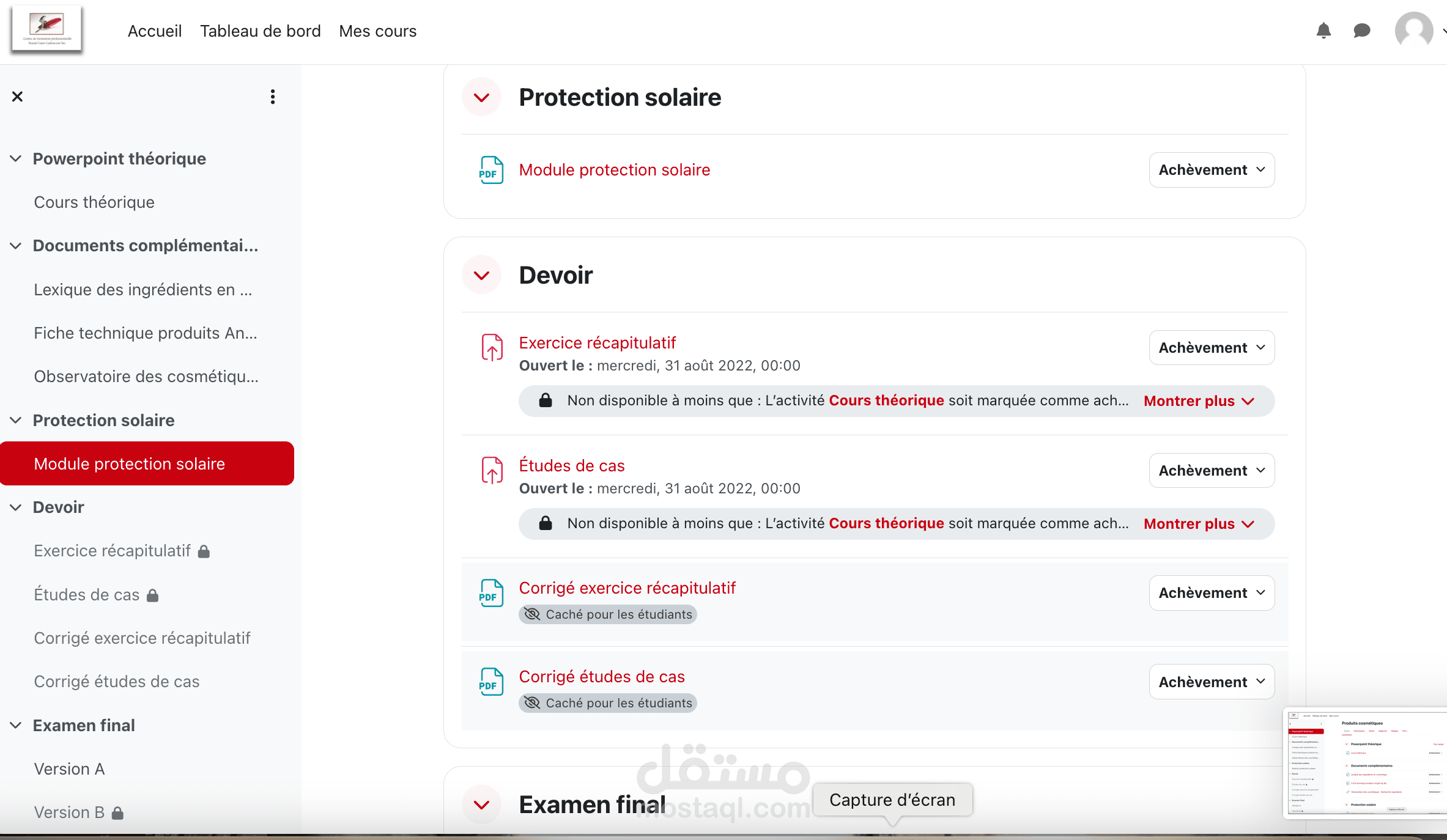The width and height of the screenshot is (1447, 840).
Task: Collapse the Protection solaire section chevron
Action: [482, 97]
